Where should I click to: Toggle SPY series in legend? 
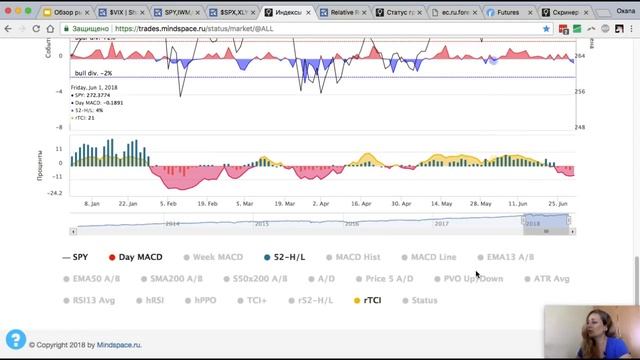tap(75, 257)
